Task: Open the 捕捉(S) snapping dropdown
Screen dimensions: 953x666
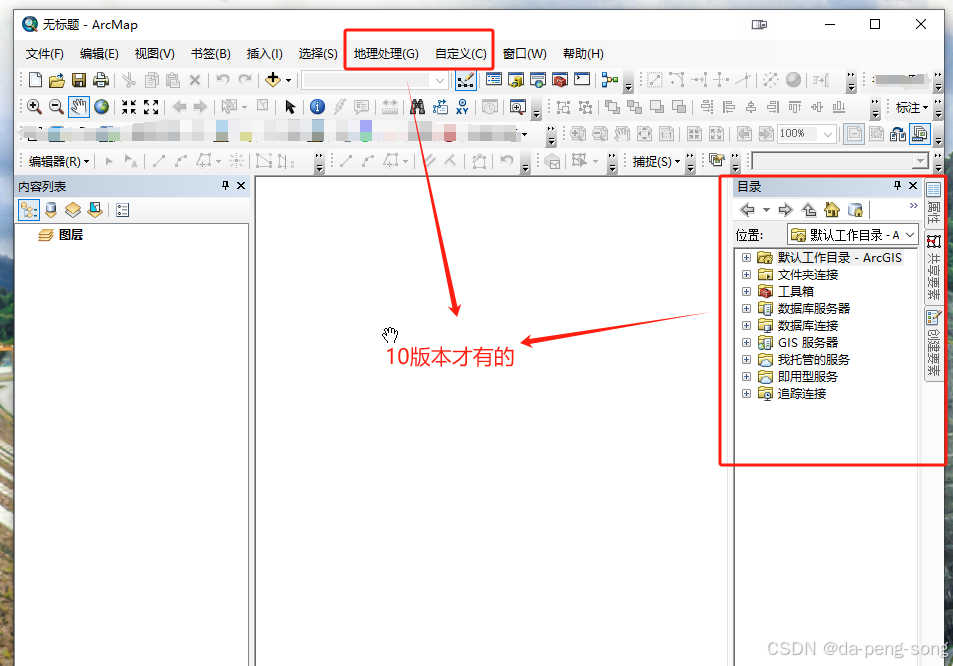Action: tap(656, 162)
